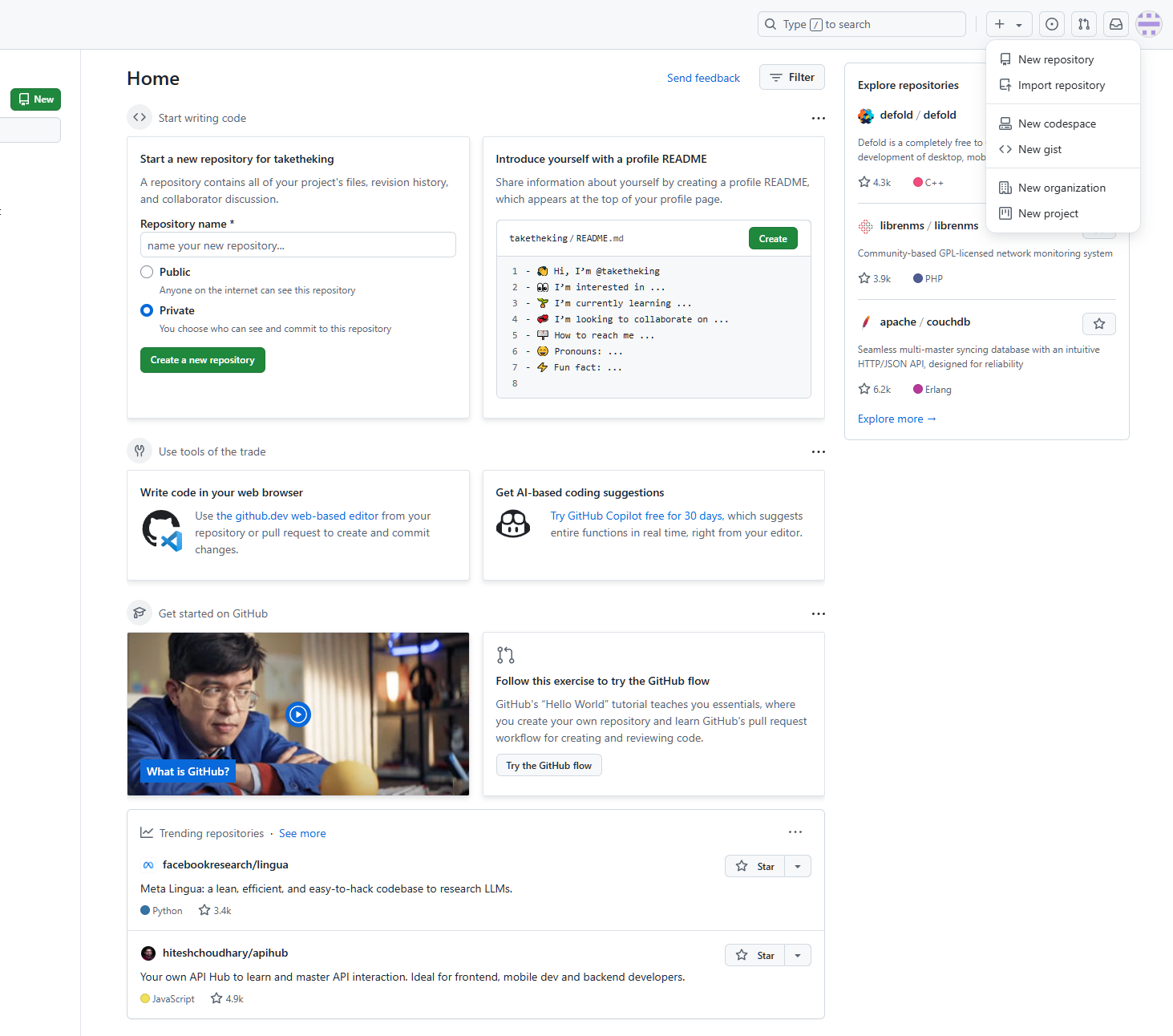This screenshot has height=1036, width=1173.
Task: Click the trending graph icon
Action: click(147, 832)
